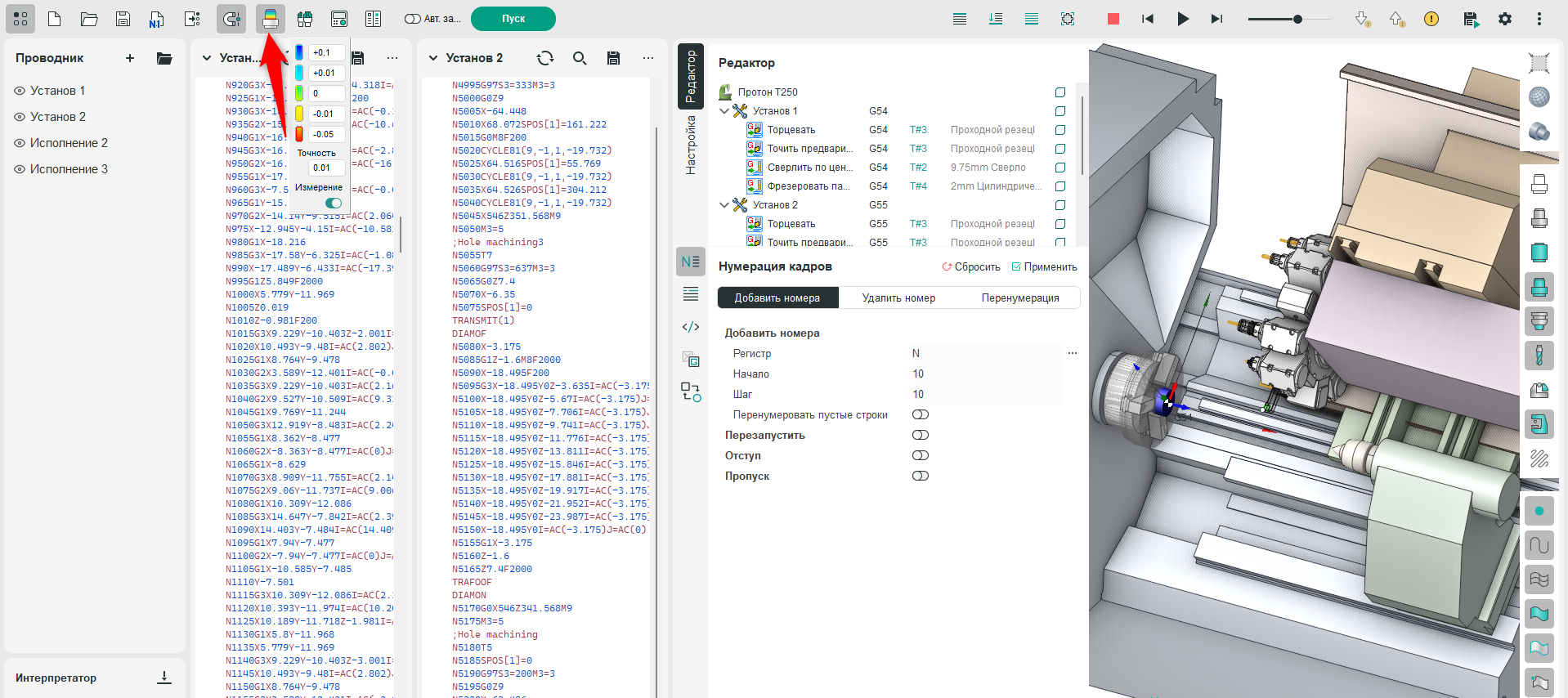Click the code brackets sidebar icon
The image size is (1568, 698).
pos(691,327)
